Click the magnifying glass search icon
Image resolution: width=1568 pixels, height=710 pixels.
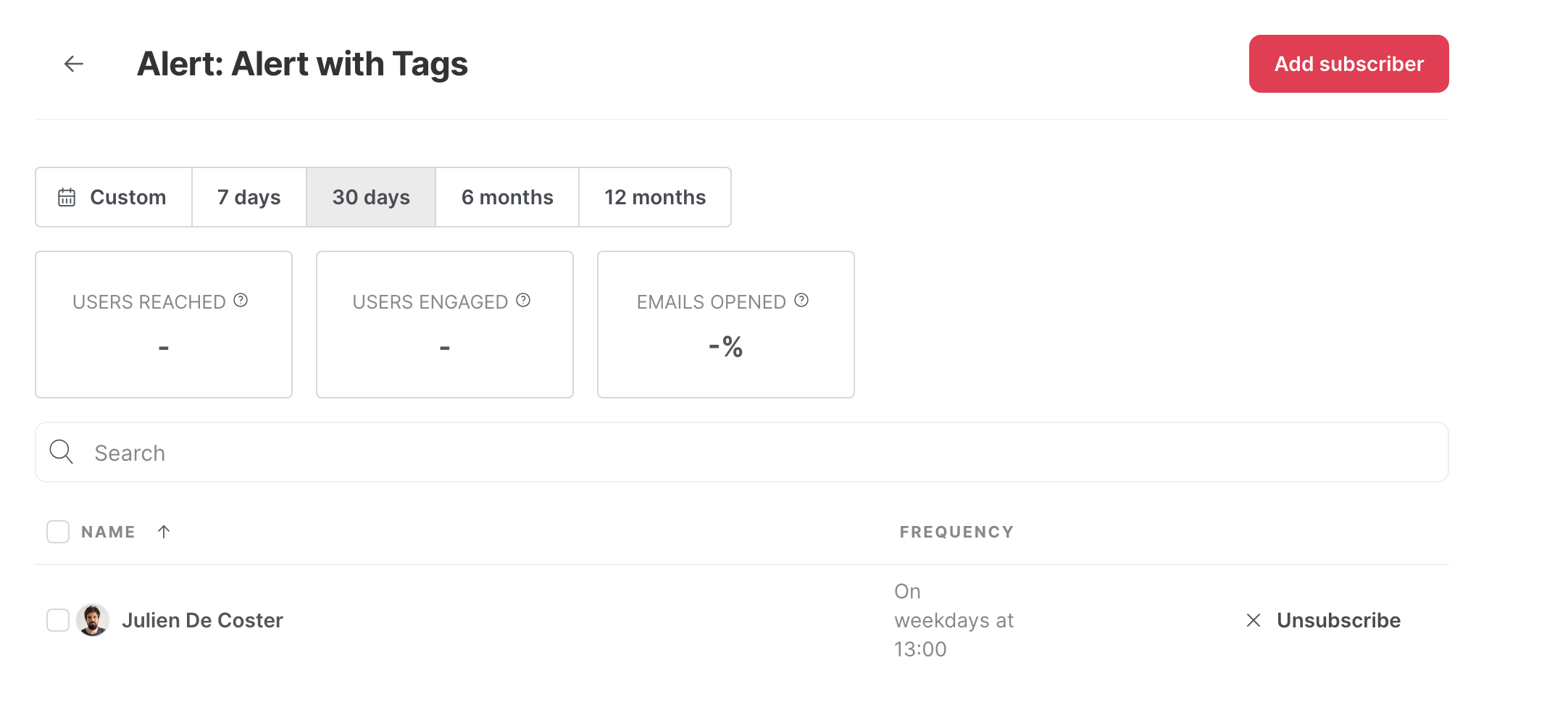62,452
